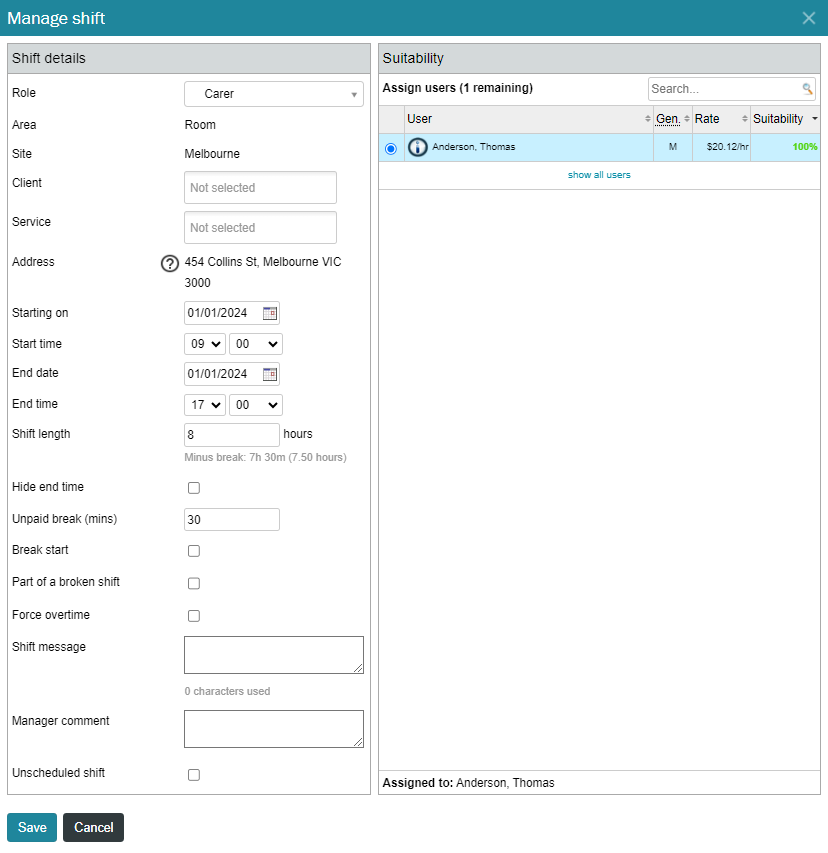The width and height of the screenshot is (828, 853).
Task: Click the magnifier icon in the Search box
Action: [807, 89]
